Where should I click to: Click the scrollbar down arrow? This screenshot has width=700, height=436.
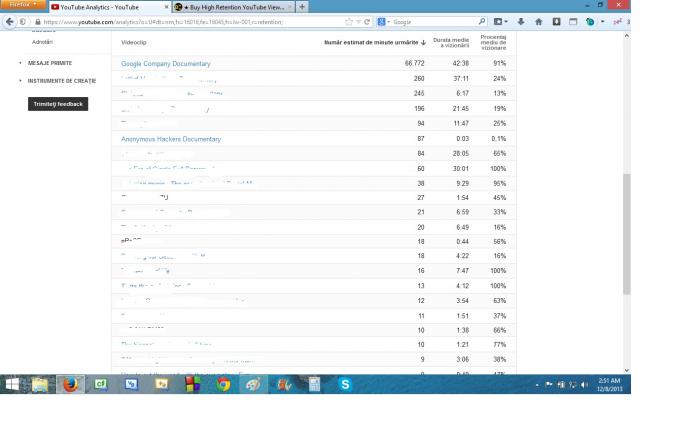[x=627, y=370]
